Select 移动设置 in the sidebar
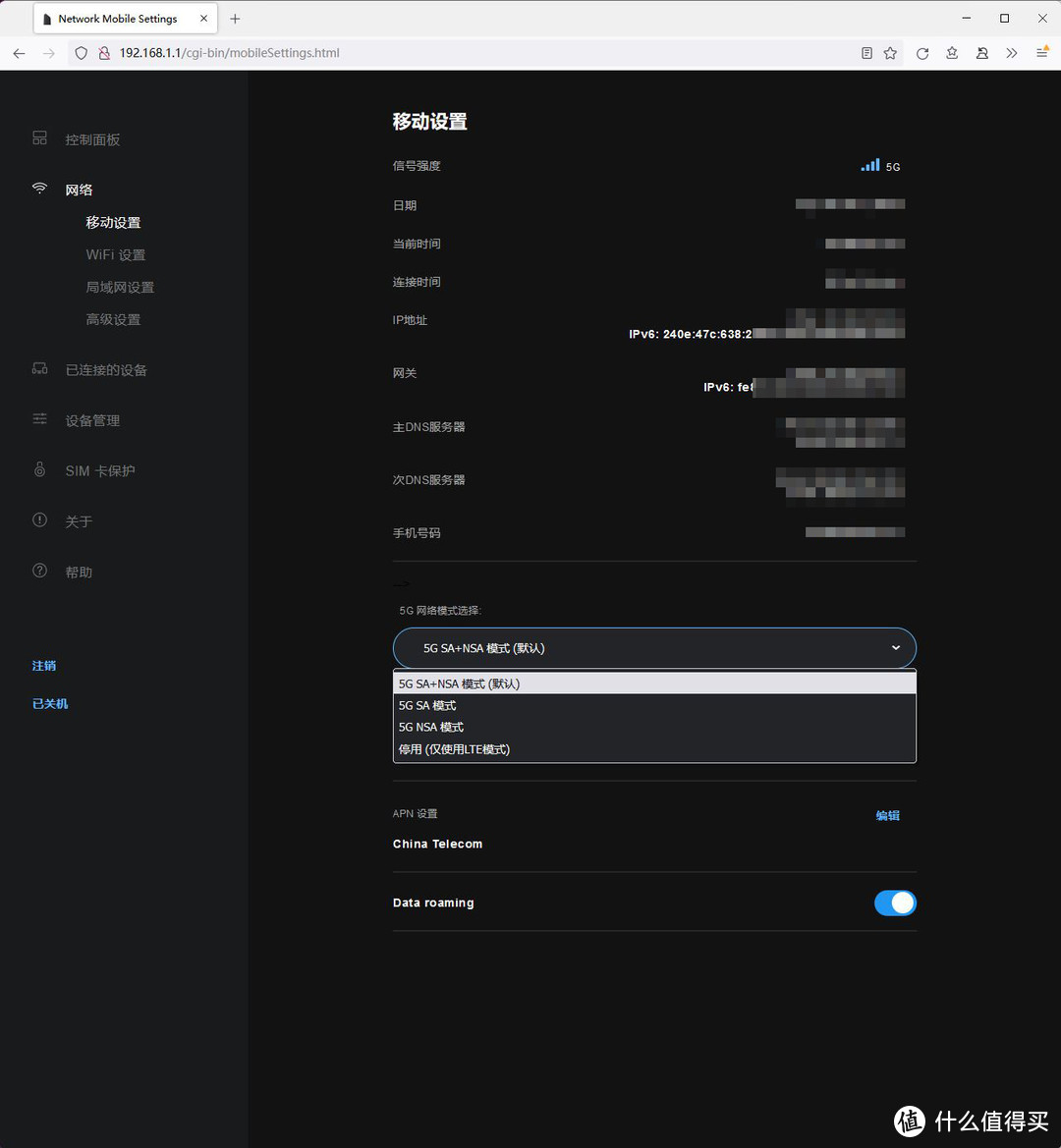1061x1148 pixels. coord(114,223)
